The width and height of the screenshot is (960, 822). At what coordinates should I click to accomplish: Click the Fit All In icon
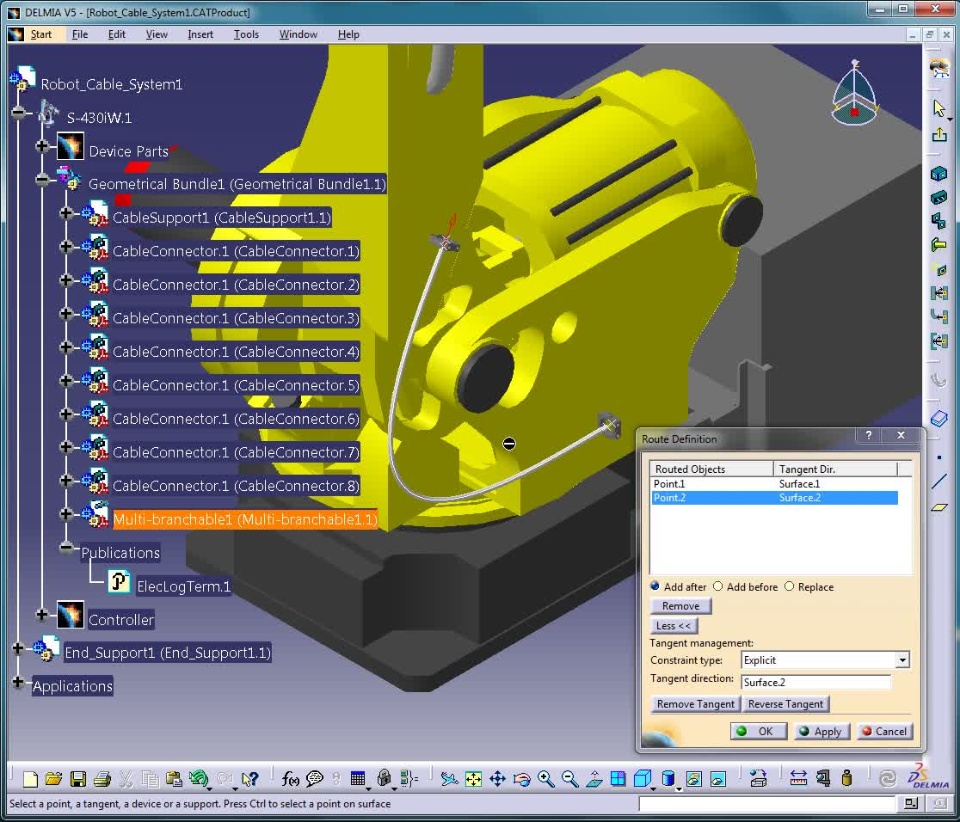(x=473, y=779)
